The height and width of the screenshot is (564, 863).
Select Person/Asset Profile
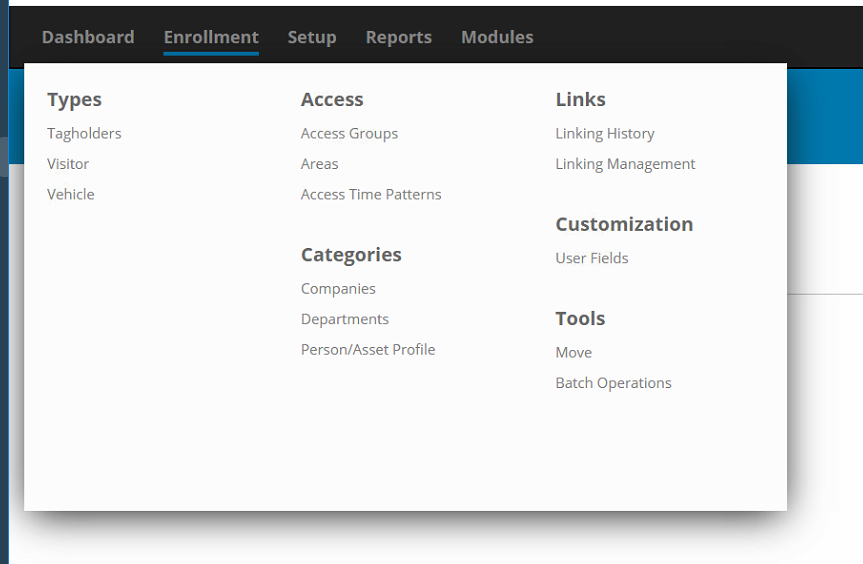pyautogui.click(x=368, y=349)
